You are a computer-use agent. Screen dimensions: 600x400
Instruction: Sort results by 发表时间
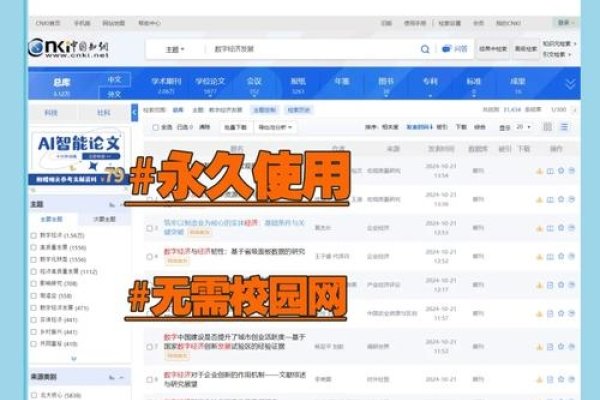pyautogui.click(x=419, y=127)
